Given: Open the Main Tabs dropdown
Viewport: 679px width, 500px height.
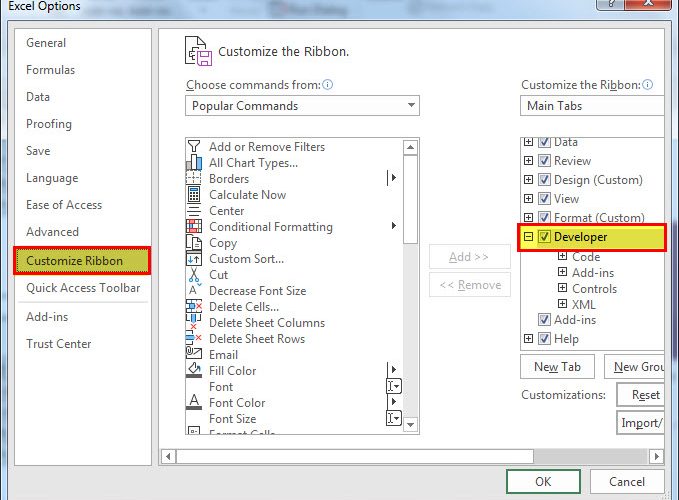Looking at the screenshot, I should [592, 106].
